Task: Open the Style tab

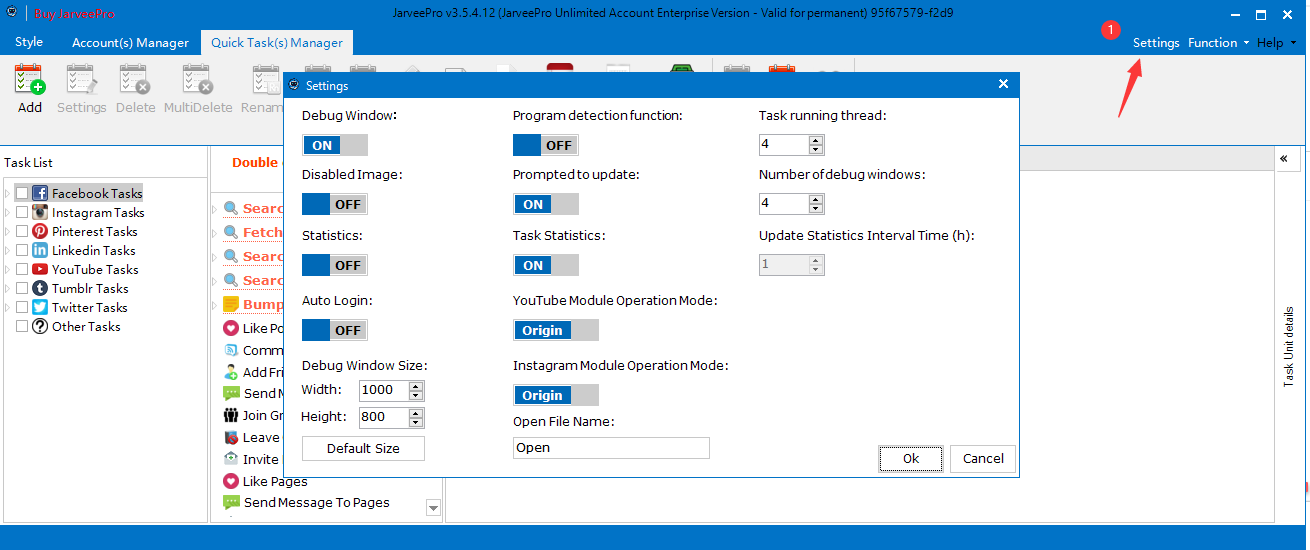Action: point(29,43)
